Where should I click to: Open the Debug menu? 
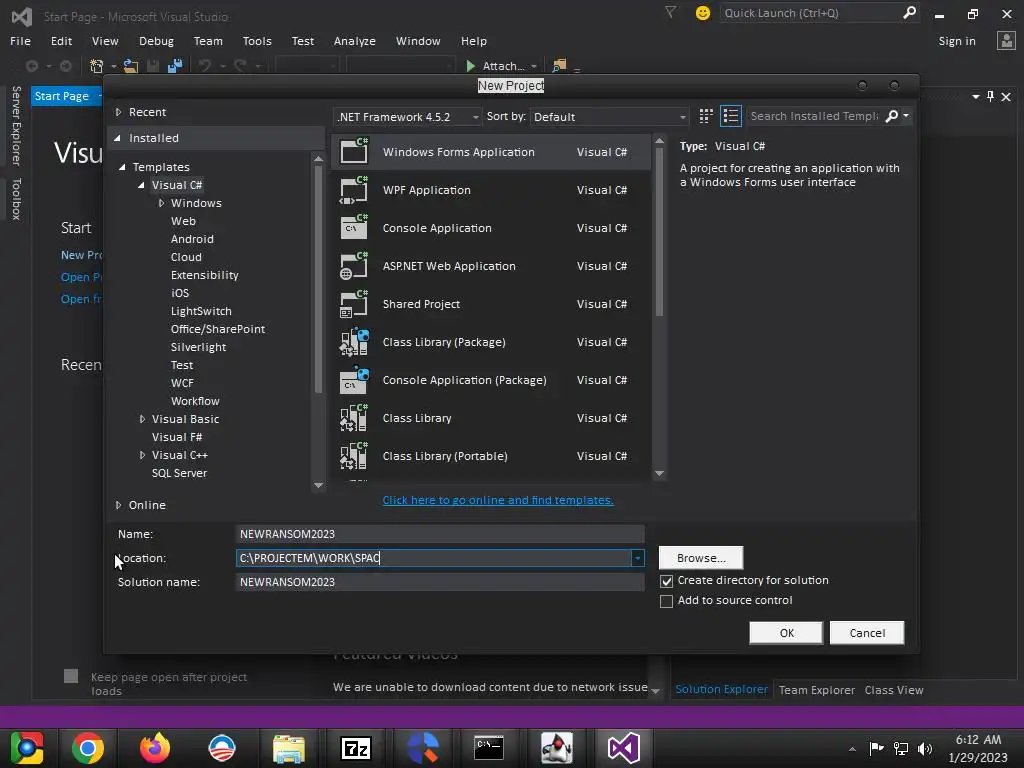pyautogui.click(x=156, y=40)
